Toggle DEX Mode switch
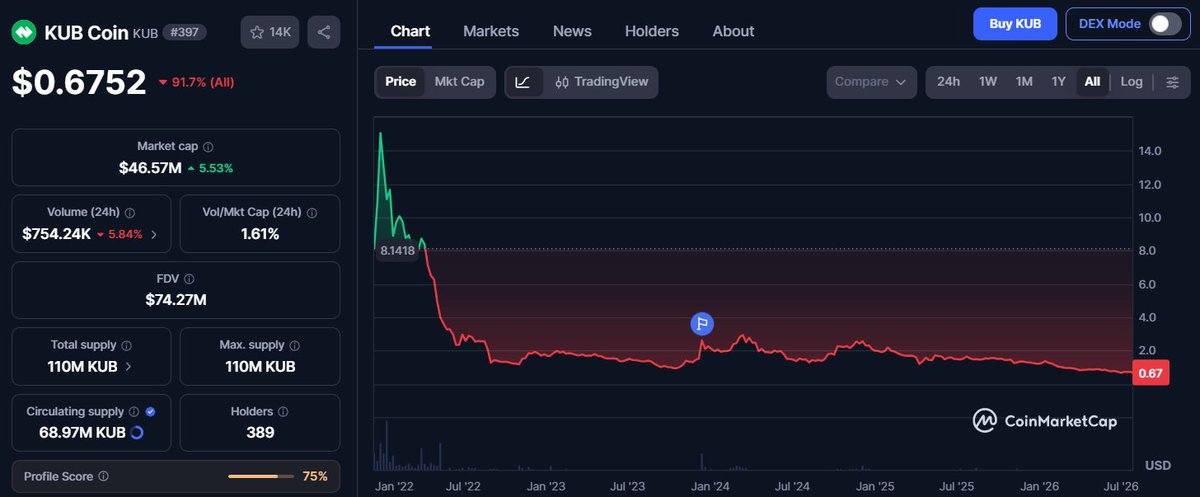 (1164, 24)
